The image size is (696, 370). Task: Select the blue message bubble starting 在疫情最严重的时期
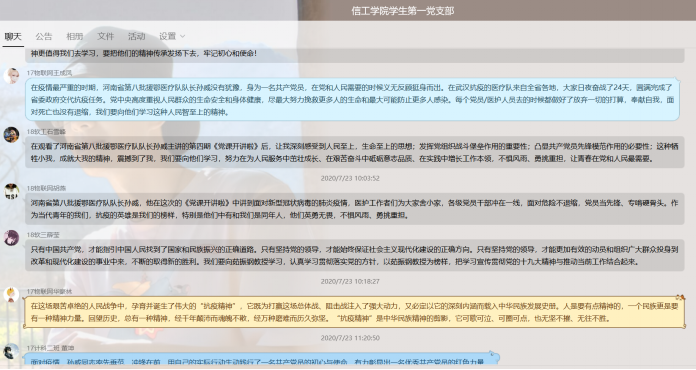(x=352, y=100)
